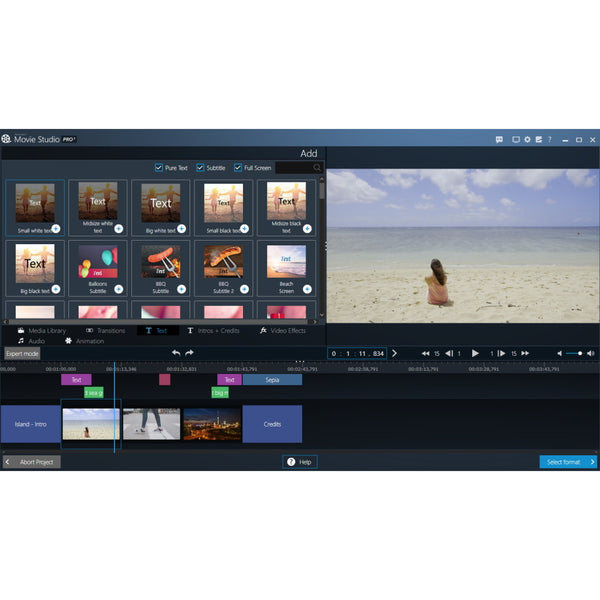Select the Text tab
600x600 pixels.
[158, 331]
